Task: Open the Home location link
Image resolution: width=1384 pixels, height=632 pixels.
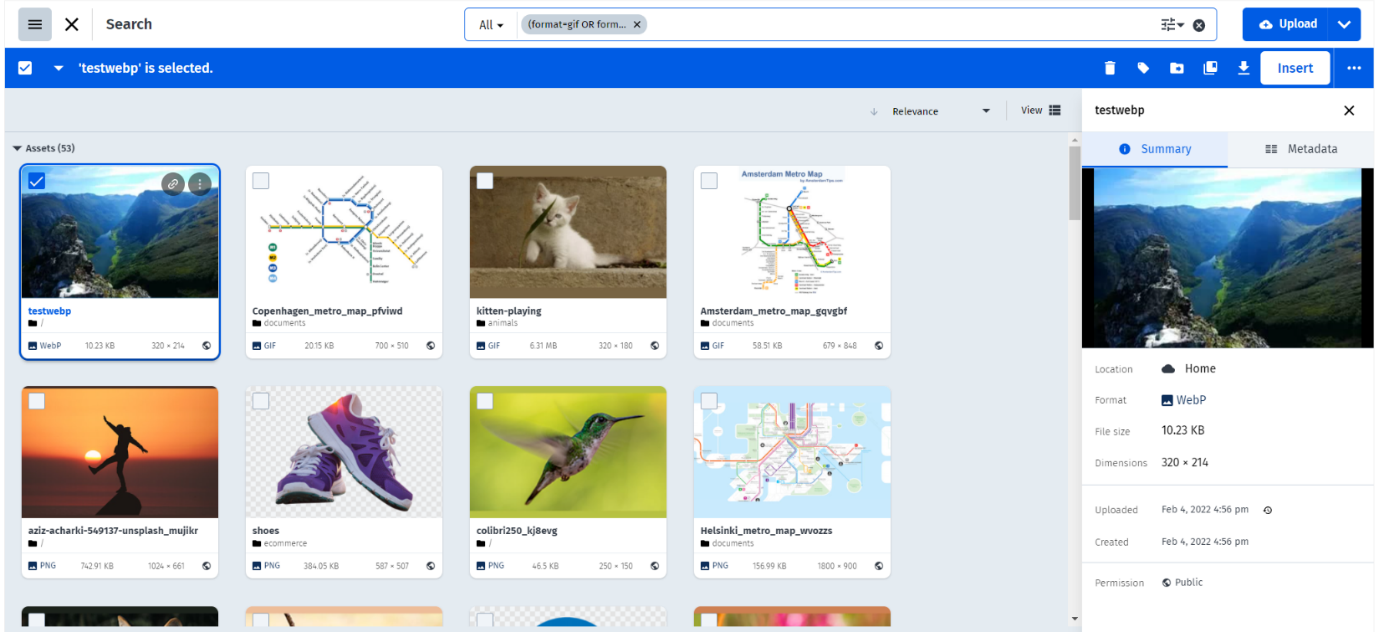Action: click(x=1200, y=369)
